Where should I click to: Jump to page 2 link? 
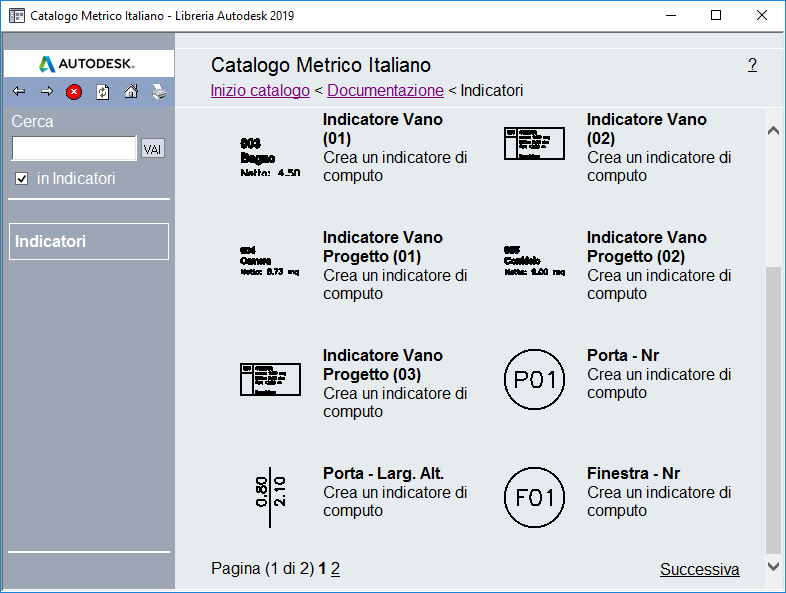[336, 569]
